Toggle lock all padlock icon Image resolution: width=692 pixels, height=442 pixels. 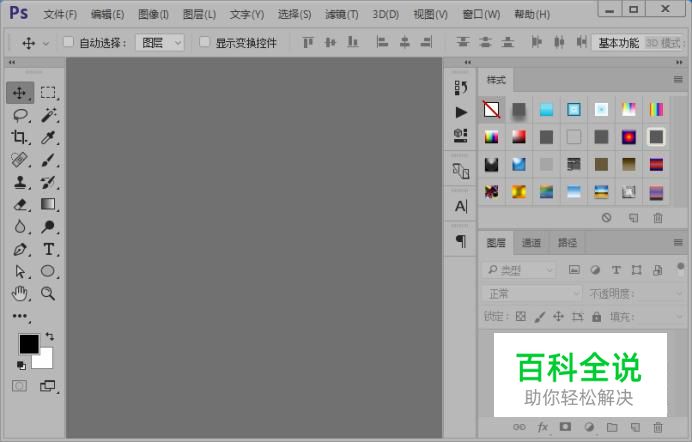[596, 316]
